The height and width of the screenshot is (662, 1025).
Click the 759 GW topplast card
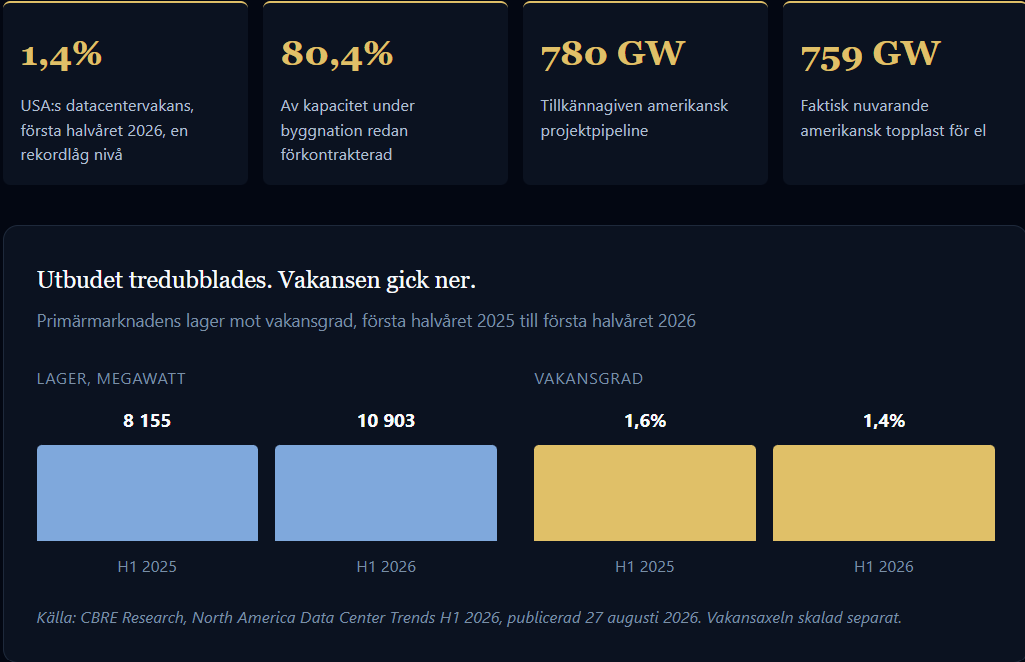(904, 93)
